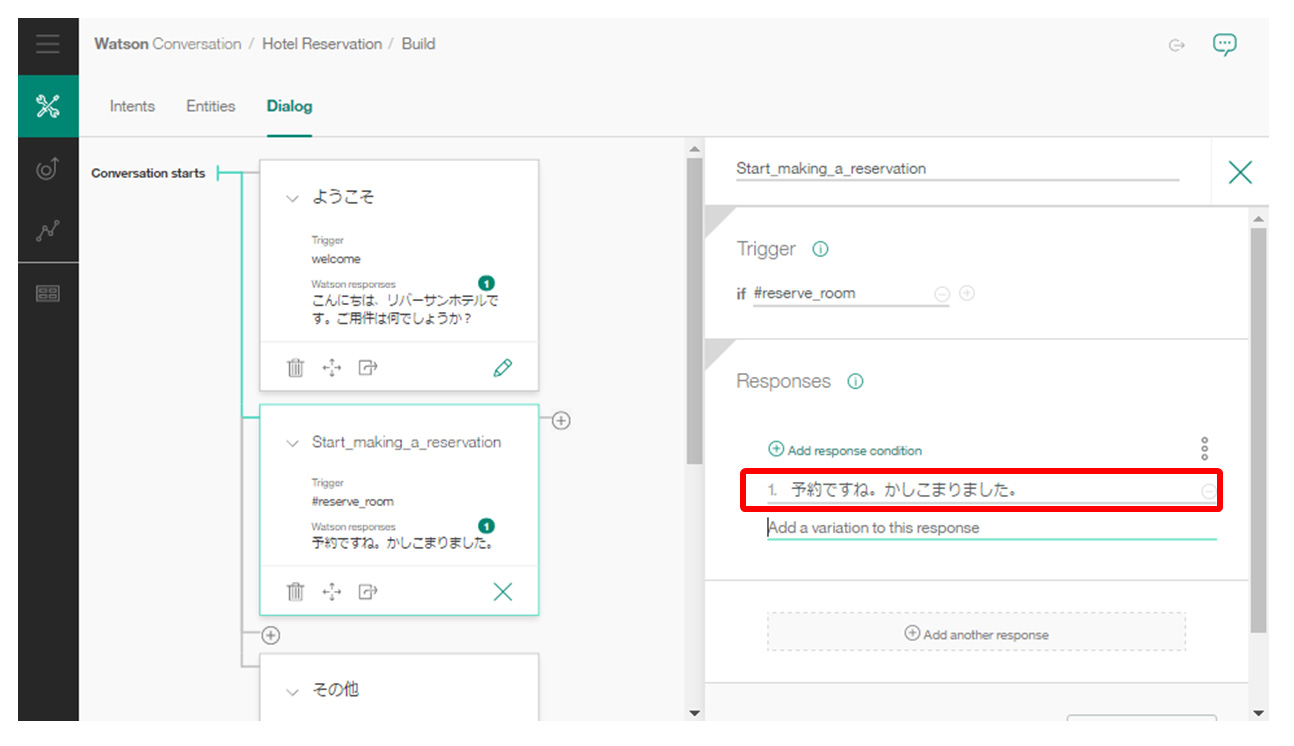1294x746 pixels.
Task: Click the ようこそ response count badge
Action: (x=487, y=284)
